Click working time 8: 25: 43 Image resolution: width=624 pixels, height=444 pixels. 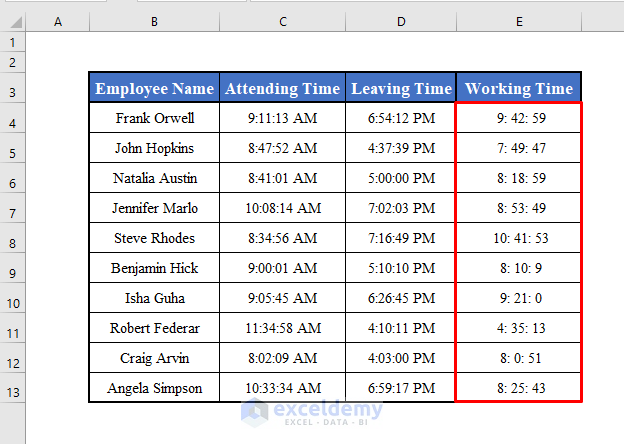point(519,388)
